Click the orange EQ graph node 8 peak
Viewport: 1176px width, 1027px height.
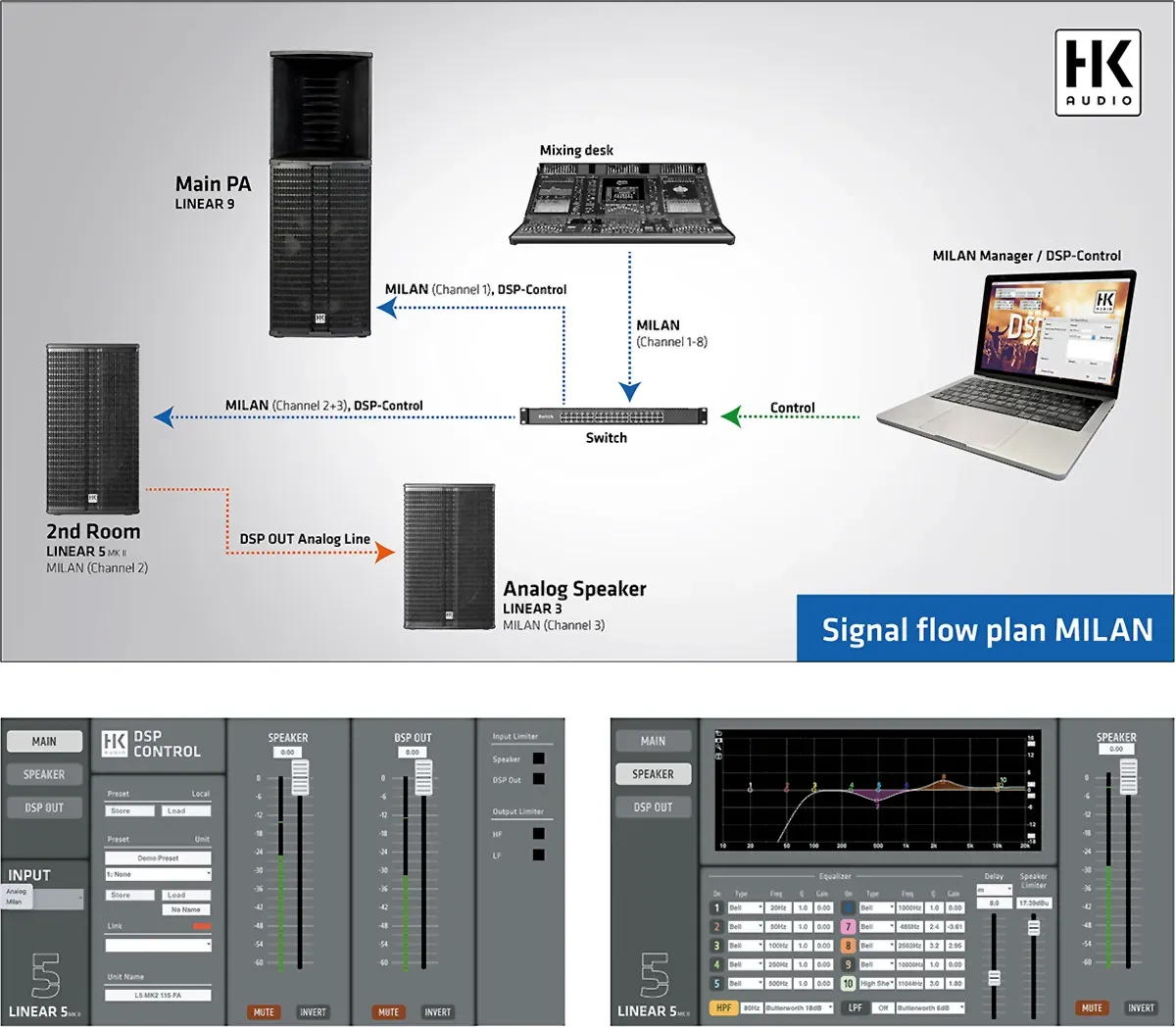(x=944, y=779)
